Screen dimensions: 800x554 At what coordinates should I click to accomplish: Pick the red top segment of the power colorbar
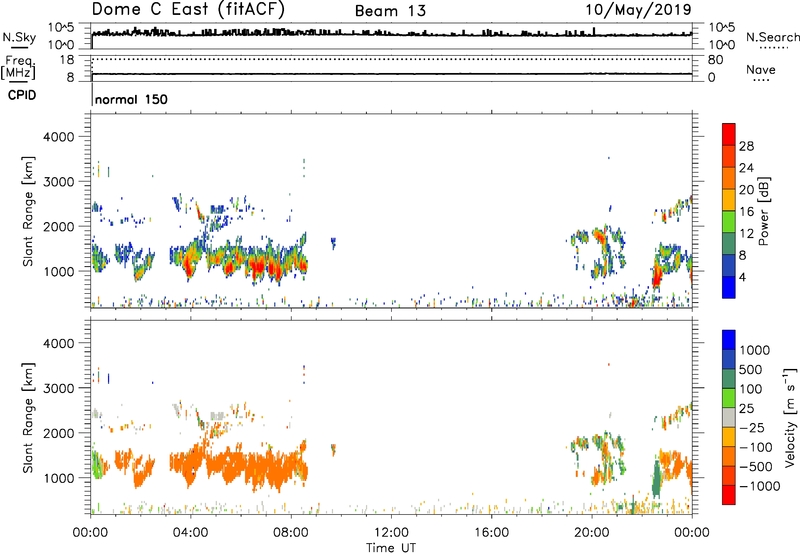(729, 135)
